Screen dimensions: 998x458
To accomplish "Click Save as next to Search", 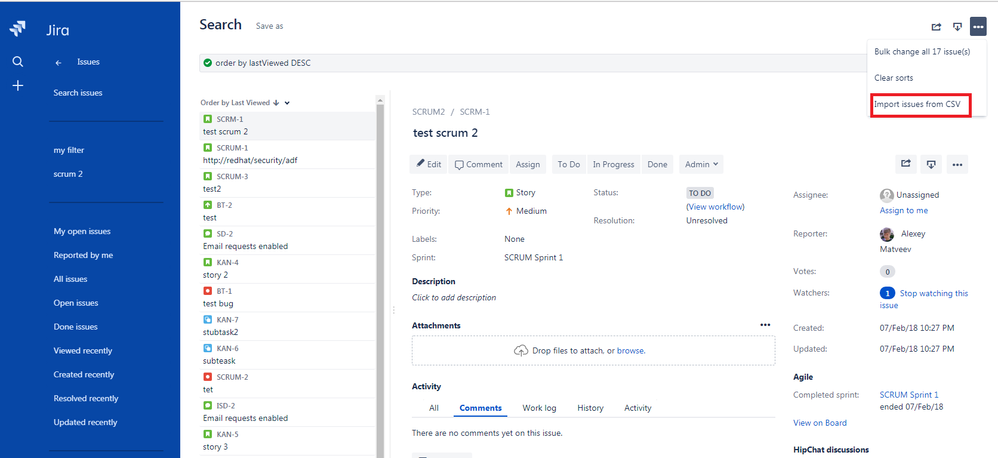I will (269, 26).
